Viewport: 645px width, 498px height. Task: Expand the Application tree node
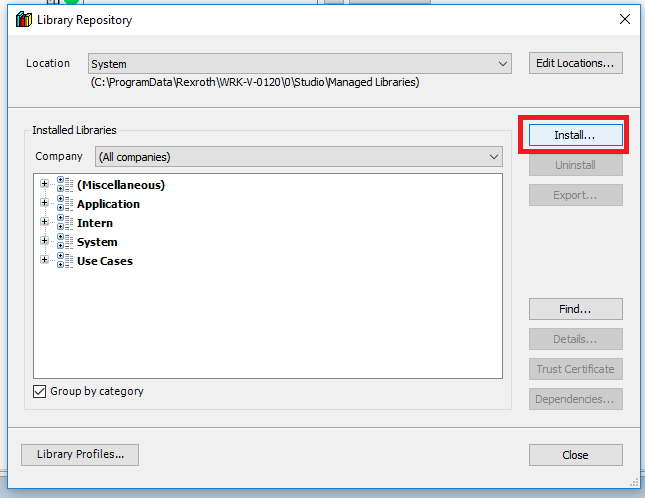(x=44, y=204)
